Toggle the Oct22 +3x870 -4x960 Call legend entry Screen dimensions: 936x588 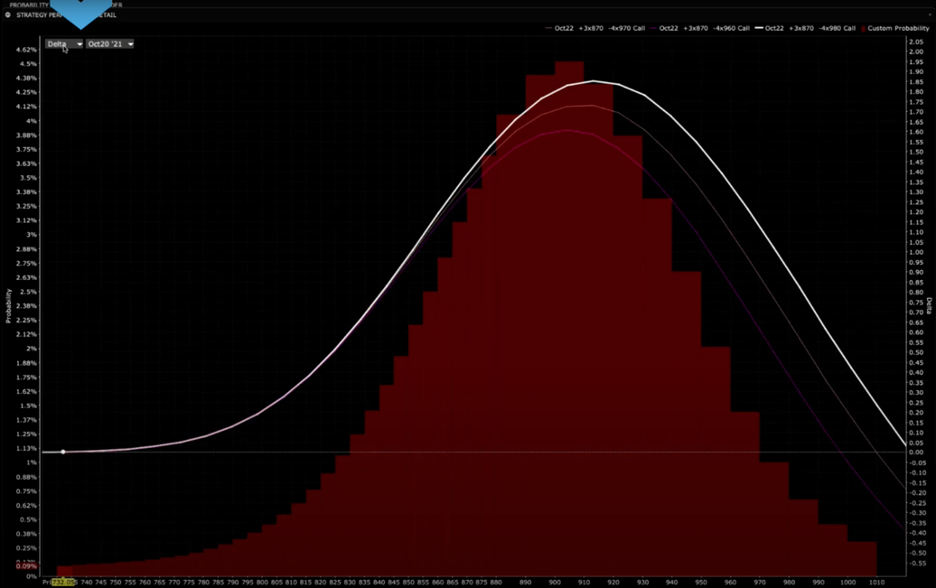click(x=705, y=28)
